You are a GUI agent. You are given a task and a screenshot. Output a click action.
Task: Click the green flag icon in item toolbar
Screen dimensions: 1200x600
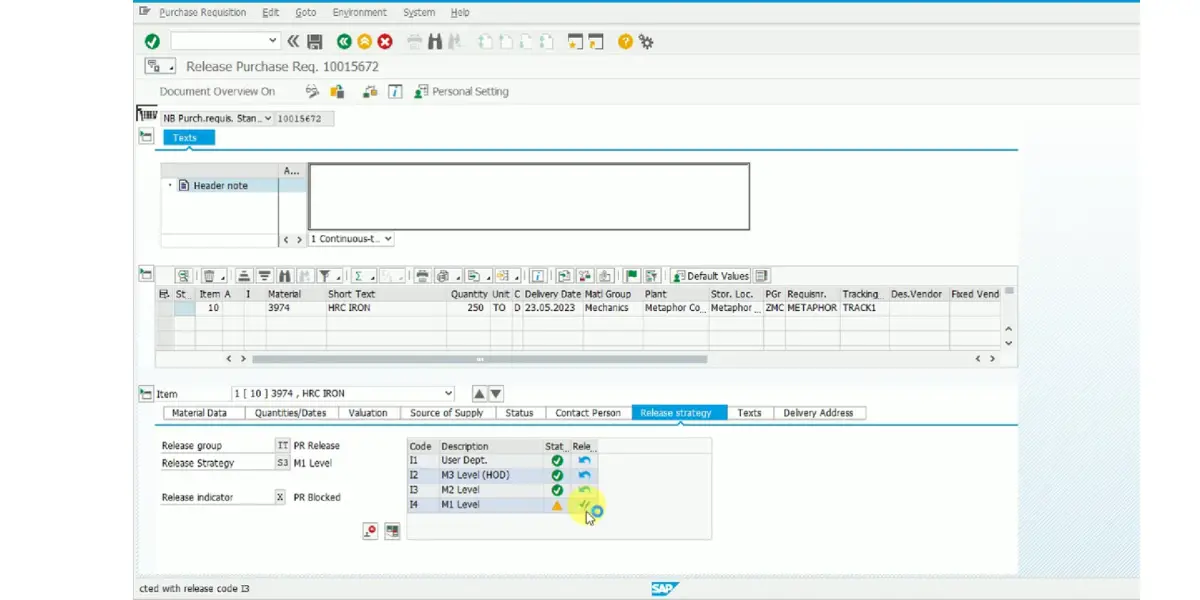pos(632,276)
